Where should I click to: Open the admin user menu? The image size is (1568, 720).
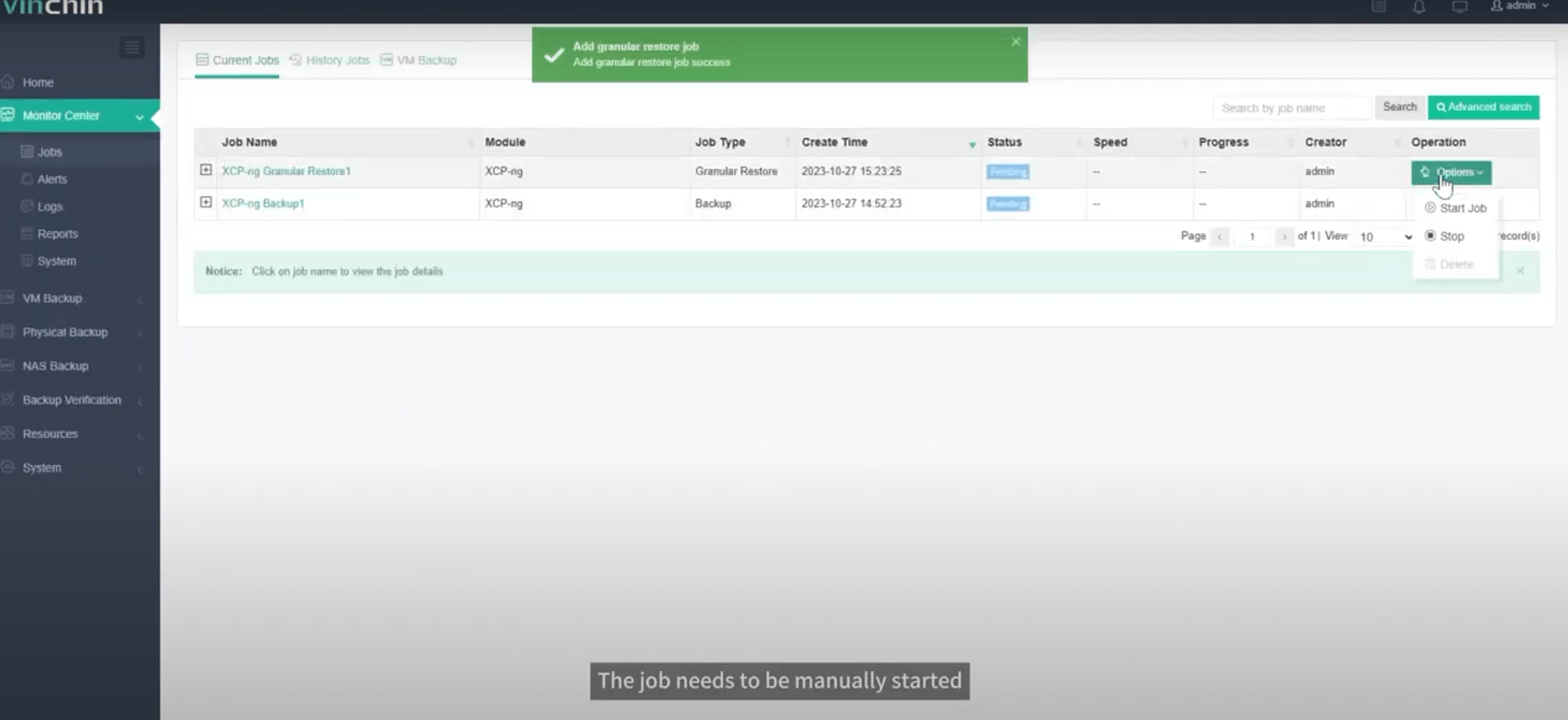(x=1519, y=6)
